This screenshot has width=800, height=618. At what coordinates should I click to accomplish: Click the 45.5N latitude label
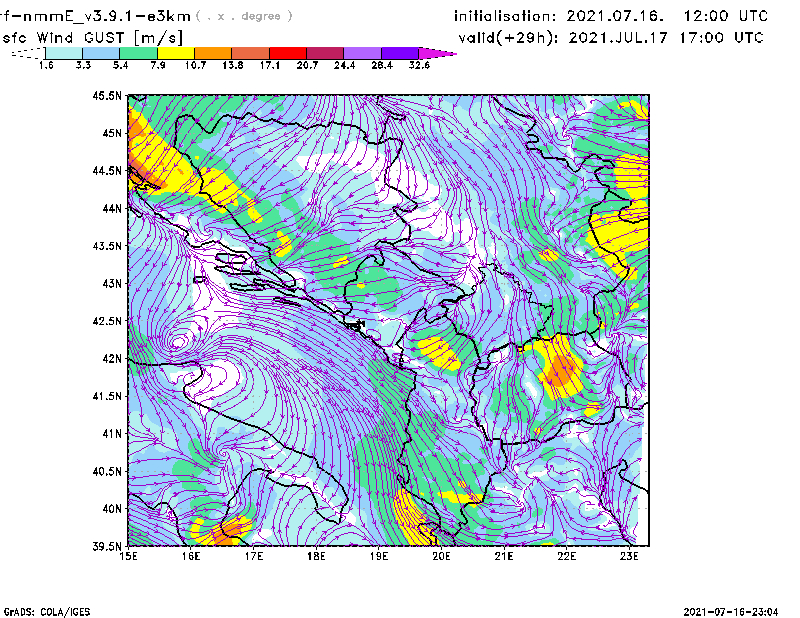click(x=107, y=95)
